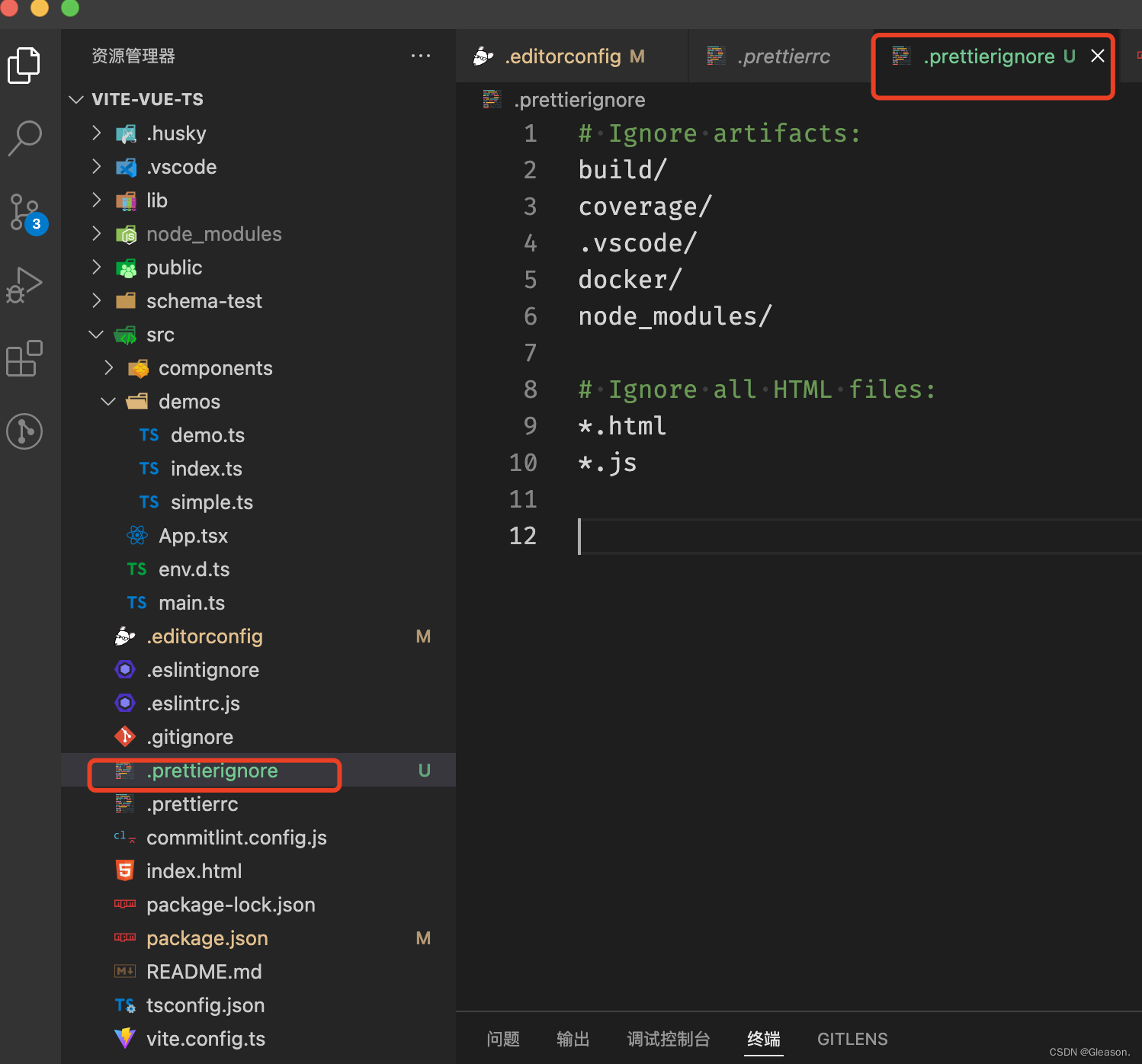The width and height of the screenshot is (1142, 1064).
Task: Open the 调试控制台 panel tab
Action: coord(669,1039)
